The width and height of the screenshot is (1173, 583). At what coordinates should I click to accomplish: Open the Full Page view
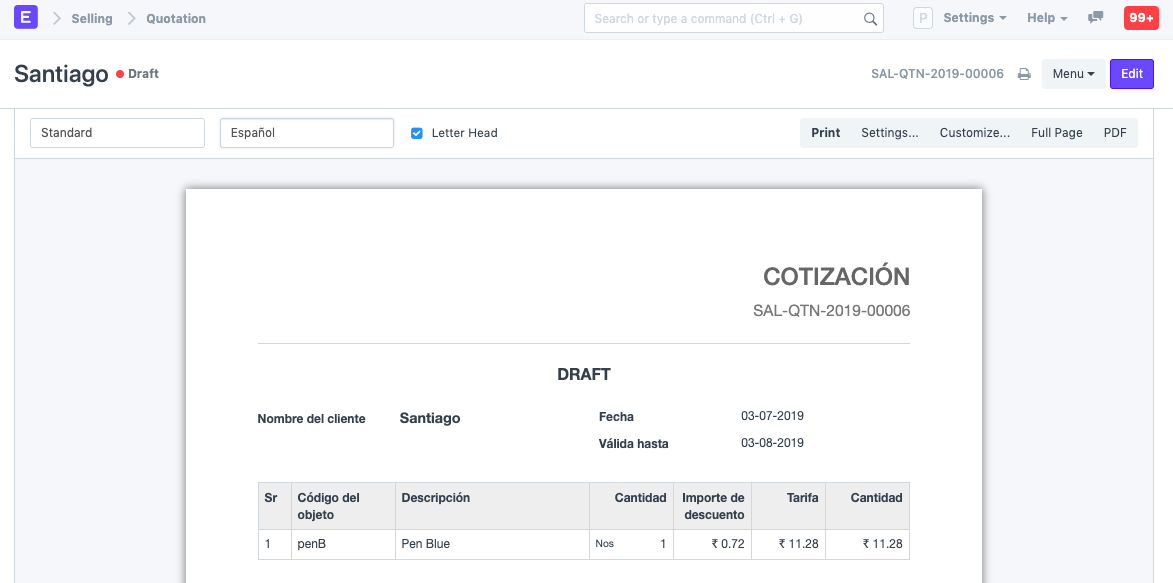click(1056, 133)
